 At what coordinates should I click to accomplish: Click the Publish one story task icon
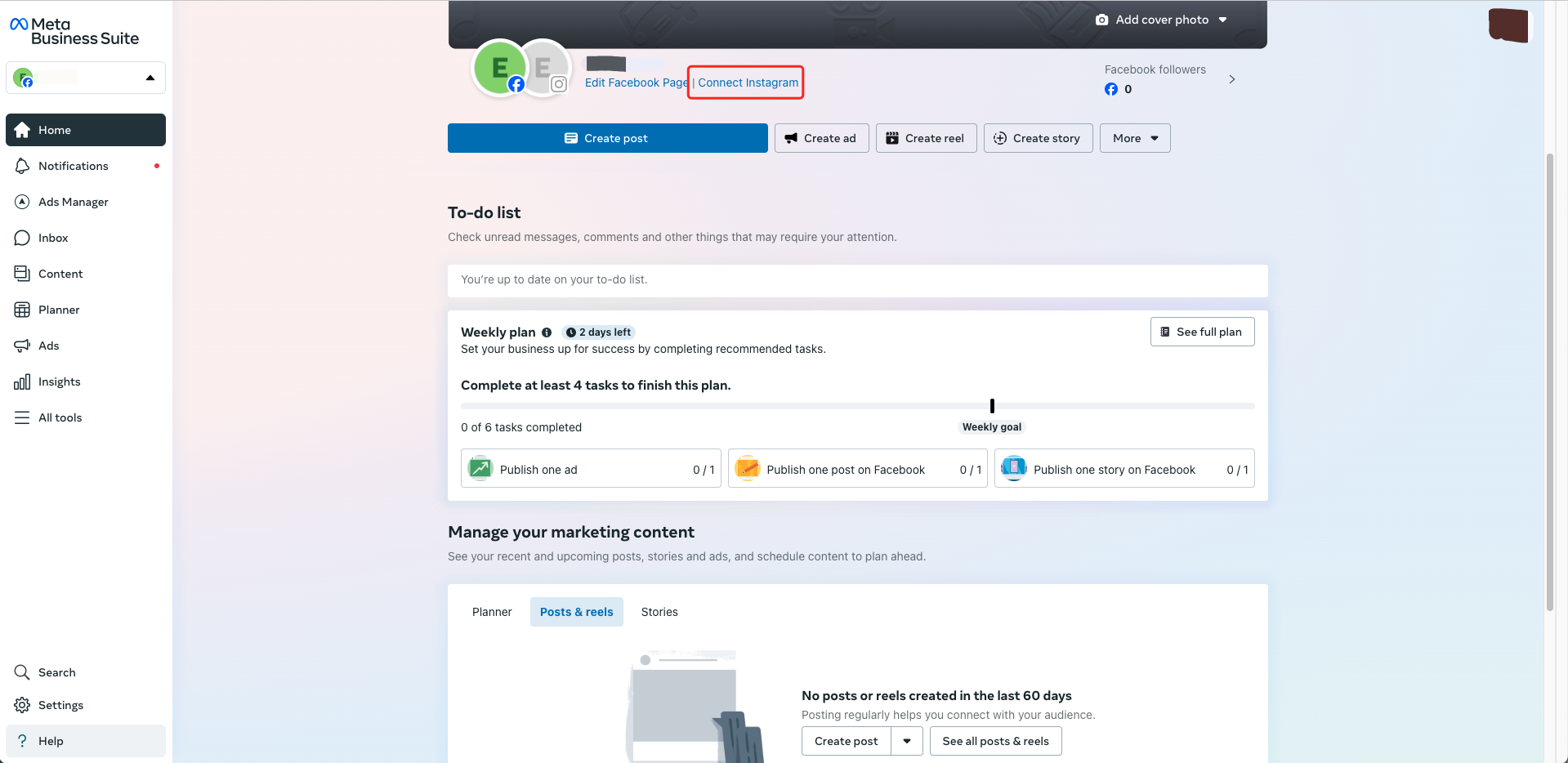(x=1014, y=468)
